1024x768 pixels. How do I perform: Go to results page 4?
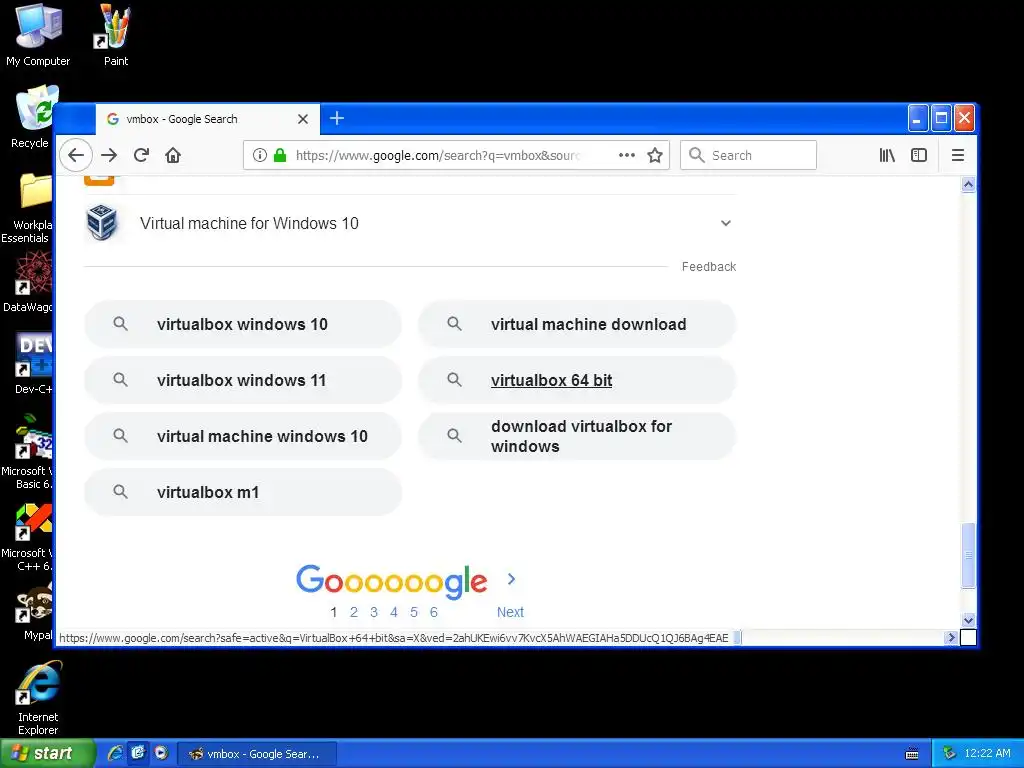pyautogui.click(x=394, y=612)
